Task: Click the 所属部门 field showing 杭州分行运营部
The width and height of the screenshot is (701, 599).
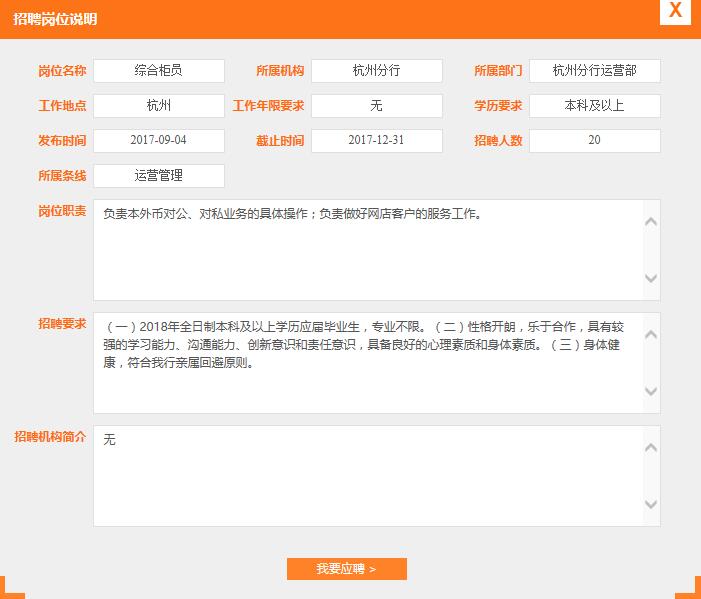Action: [594, 71]
